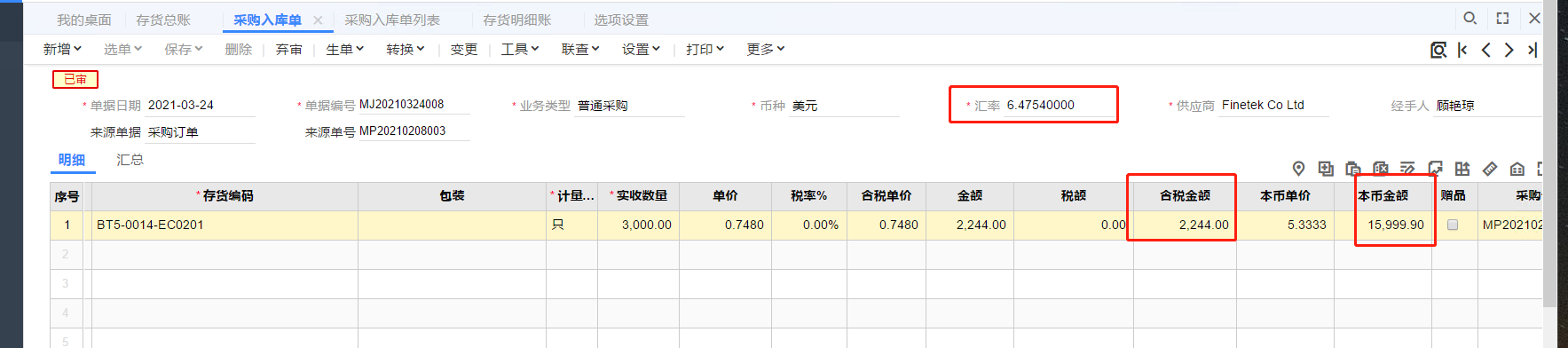
Task: Open the 设置 dropdown menu
Action: click(x=641, y=50)
